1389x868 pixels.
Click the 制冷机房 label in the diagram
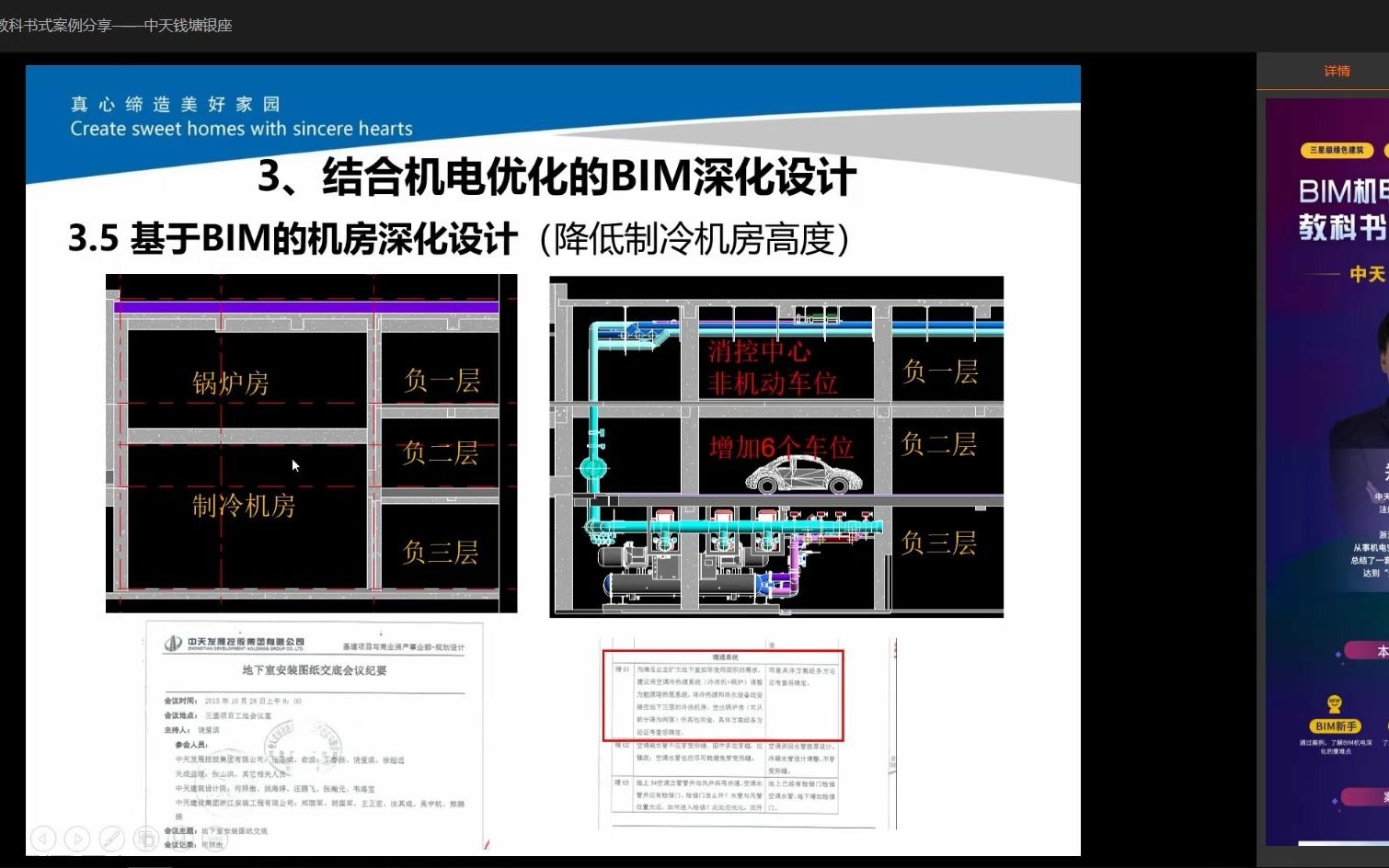(244, 505)
